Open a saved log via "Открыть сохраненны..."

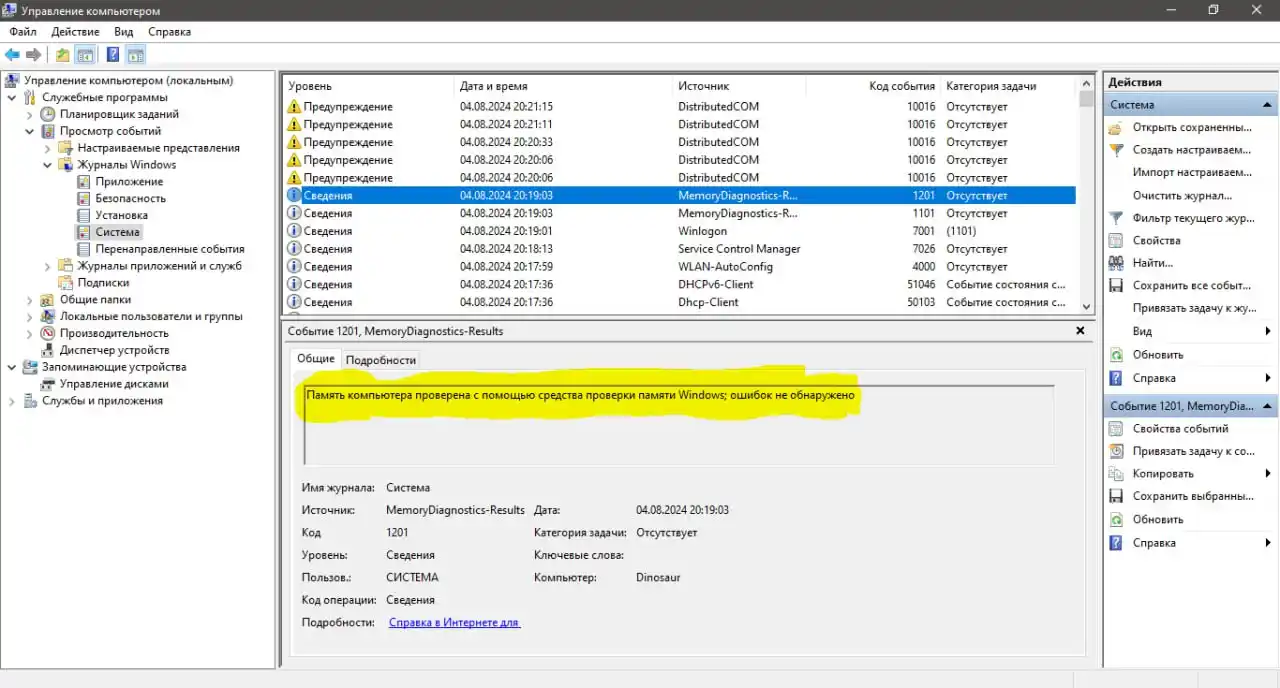coord(1192,128)
